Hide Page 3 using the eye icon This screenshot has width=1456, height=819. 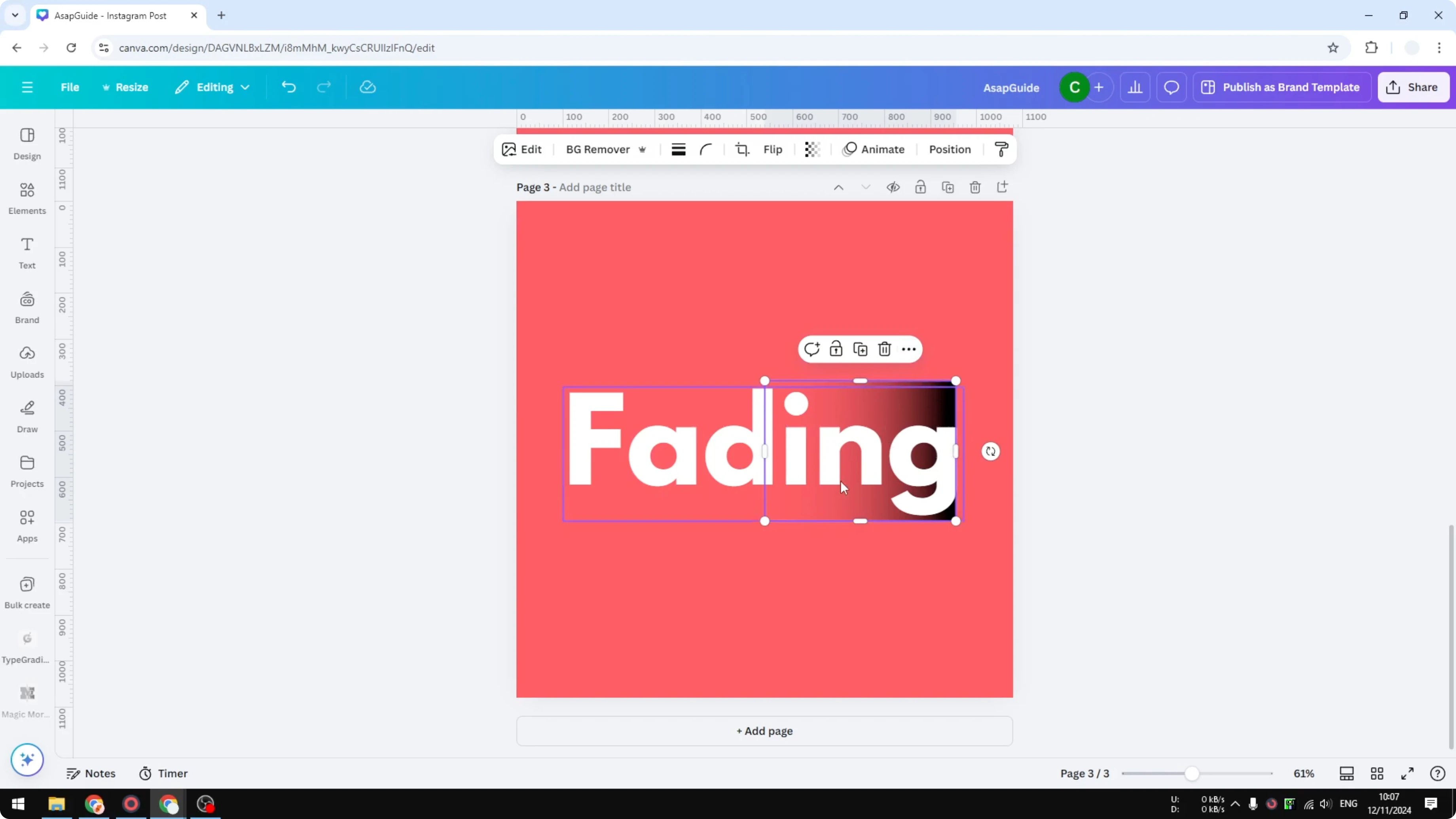coord(893,187)
